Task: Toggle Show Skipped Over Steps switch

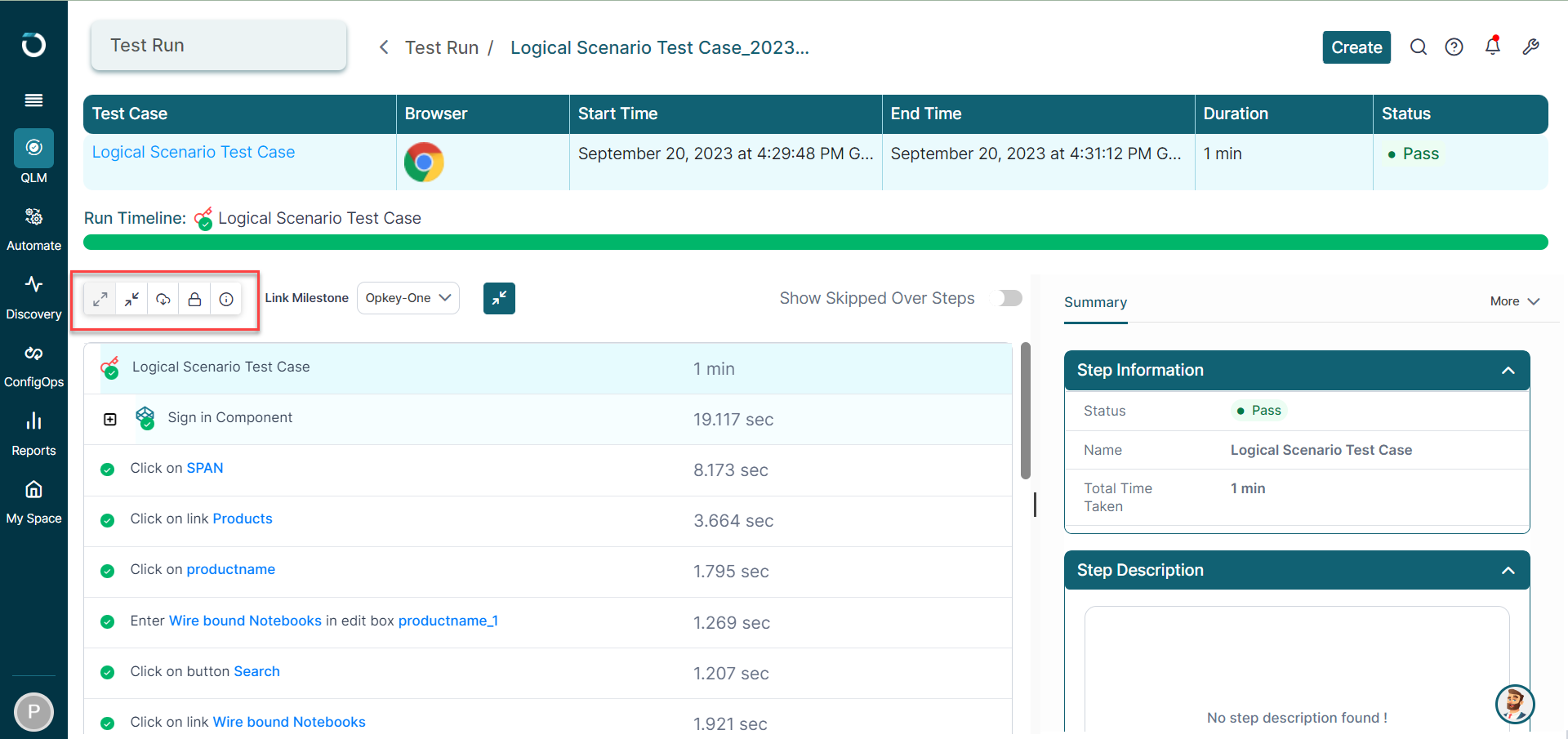Action: coord(1009,298)
